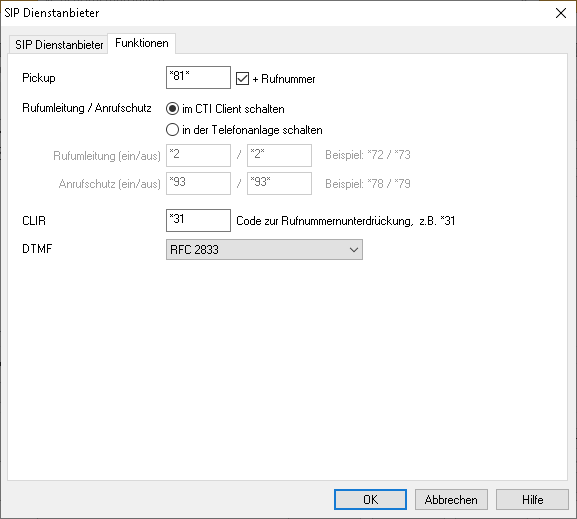Select the Funktionen tab
The width and height of the screenshot is (577, 519).
point(142,43)
